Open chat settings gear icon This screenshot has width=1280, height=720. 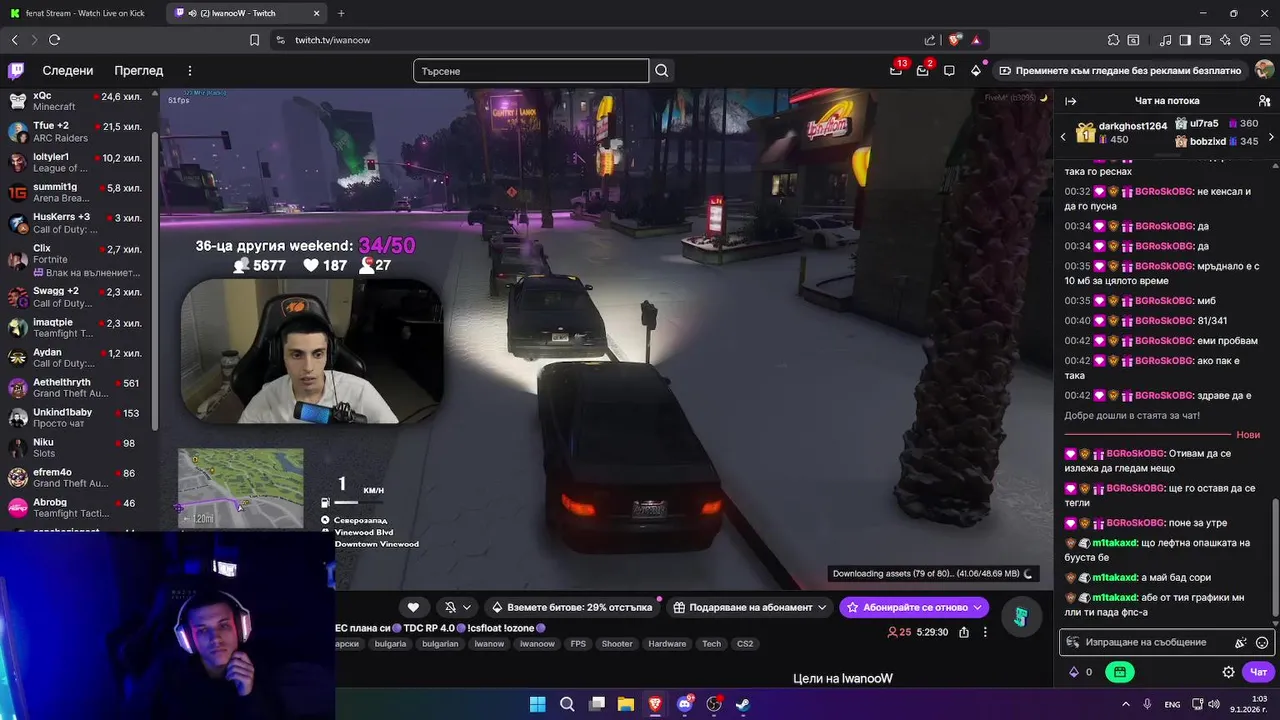click(1228, 672)
